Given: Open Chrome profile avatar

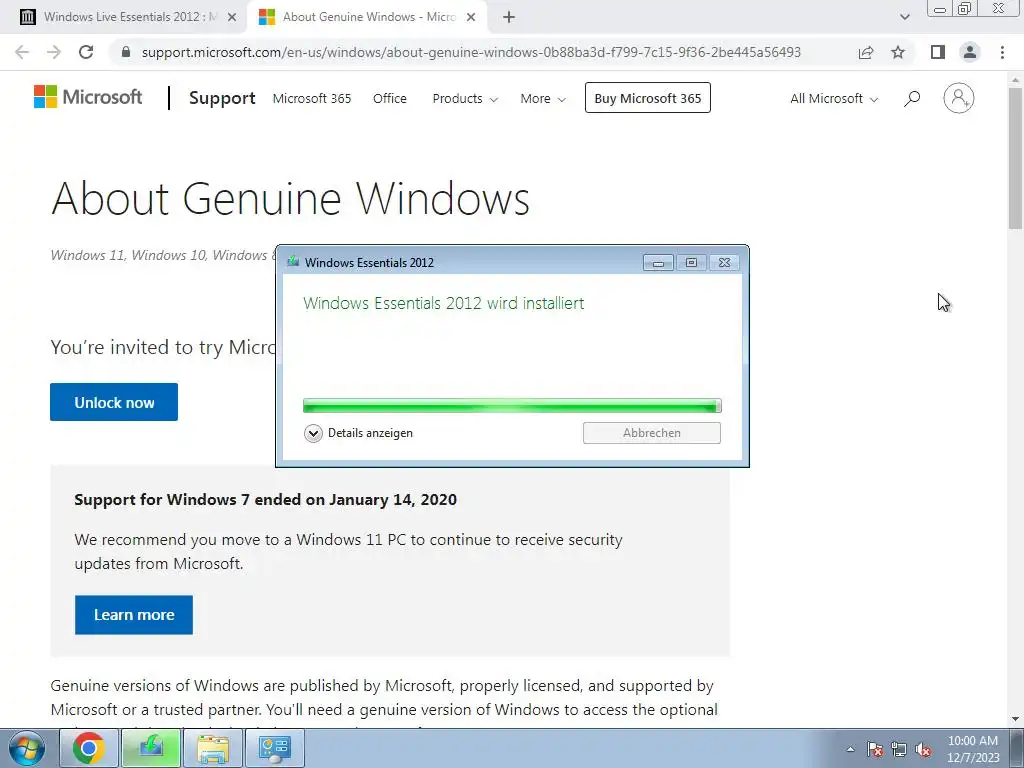Looking at the screenshot, I should click(970, 52).
